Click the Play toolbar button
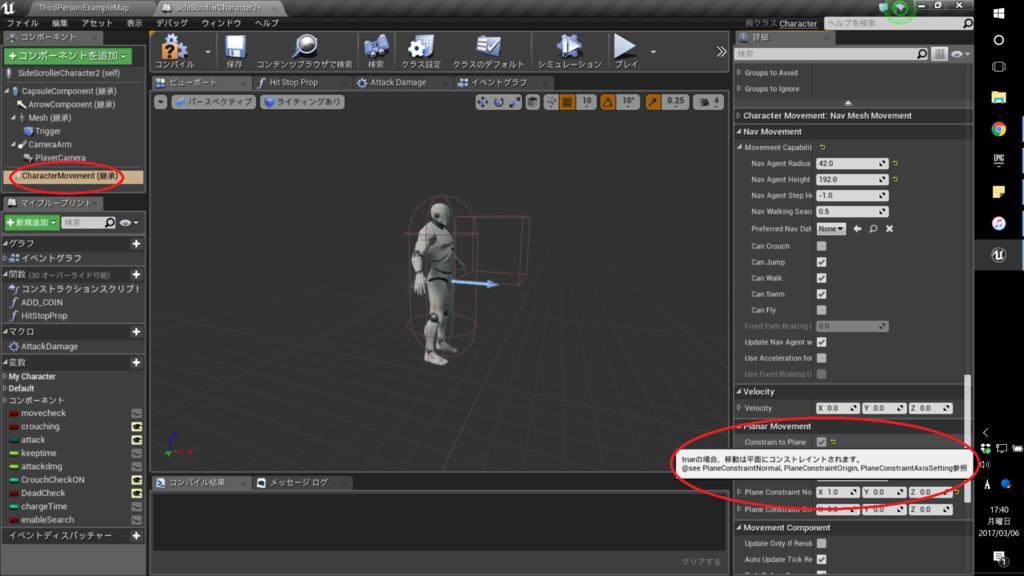 tap(626, 51)
